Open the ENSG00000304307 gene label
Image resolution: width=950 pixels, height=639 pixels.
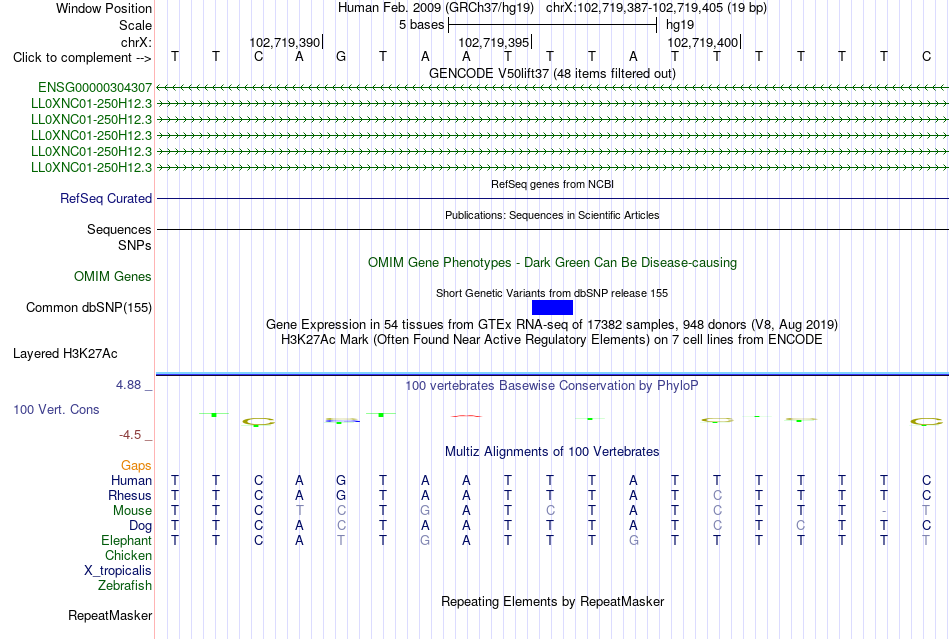pyautogui.click(x=95, y=88)
